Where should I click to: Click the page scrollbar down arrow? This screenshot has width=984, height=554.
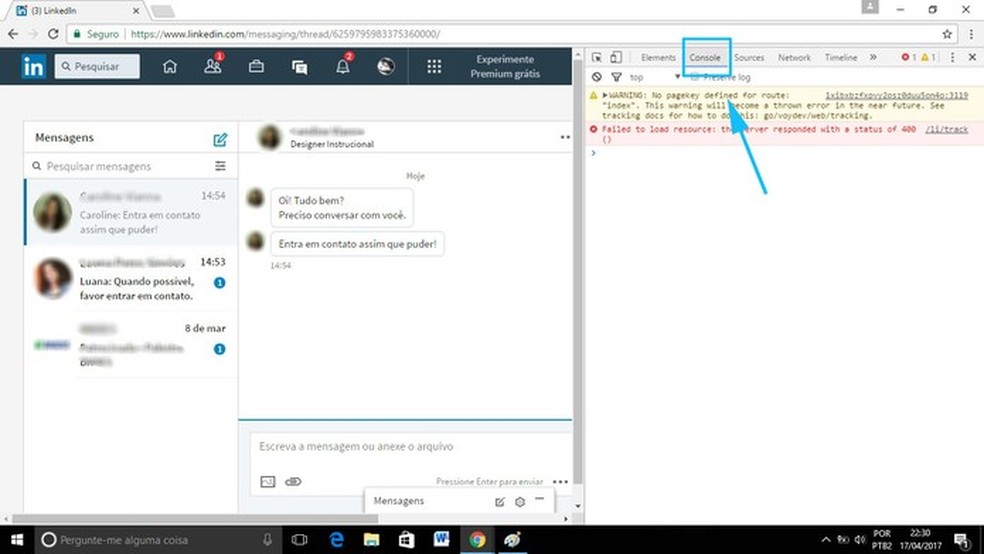coord(577,506)
